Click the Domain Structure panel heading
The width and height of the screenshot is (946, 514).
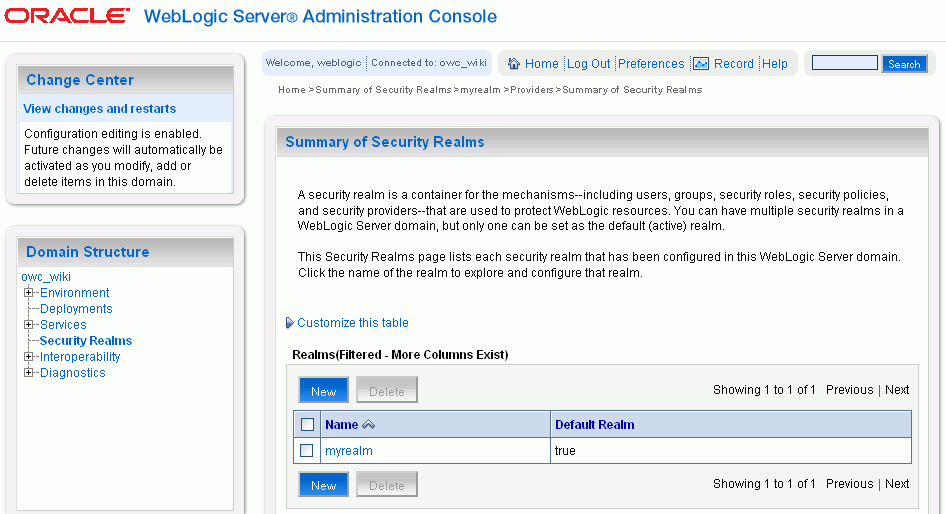87,252
